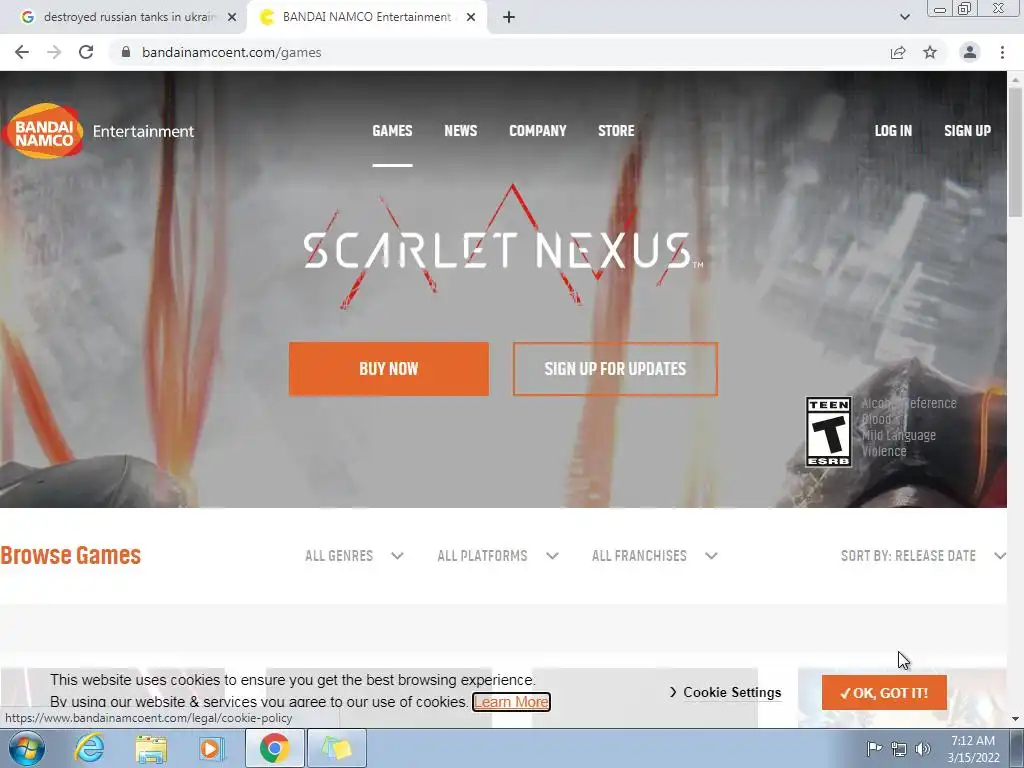Open STORE in site navigation
Viewport: 1024px width, 768px height.
tap(616, 131)
